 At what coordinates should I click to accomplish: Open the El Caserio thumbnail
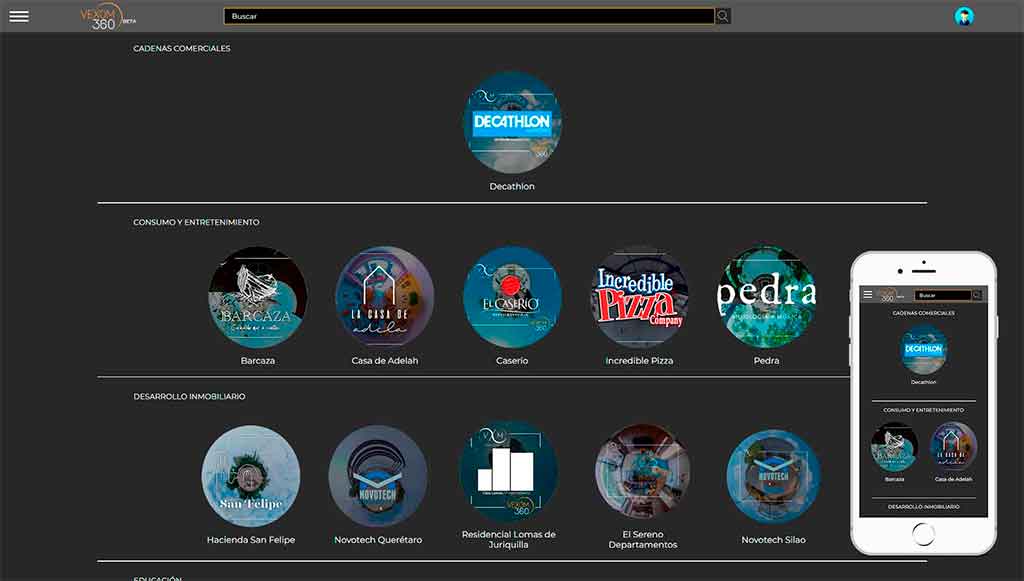[512, 297]
